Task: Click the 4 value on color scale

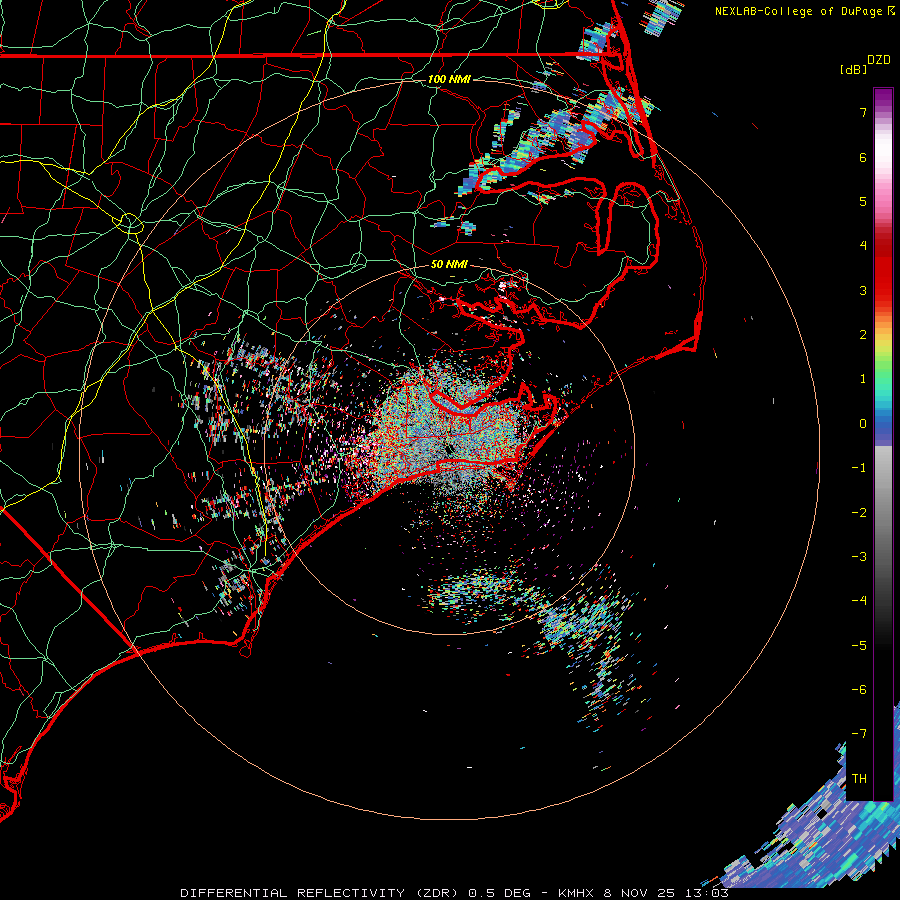Action: click(863, 246)
